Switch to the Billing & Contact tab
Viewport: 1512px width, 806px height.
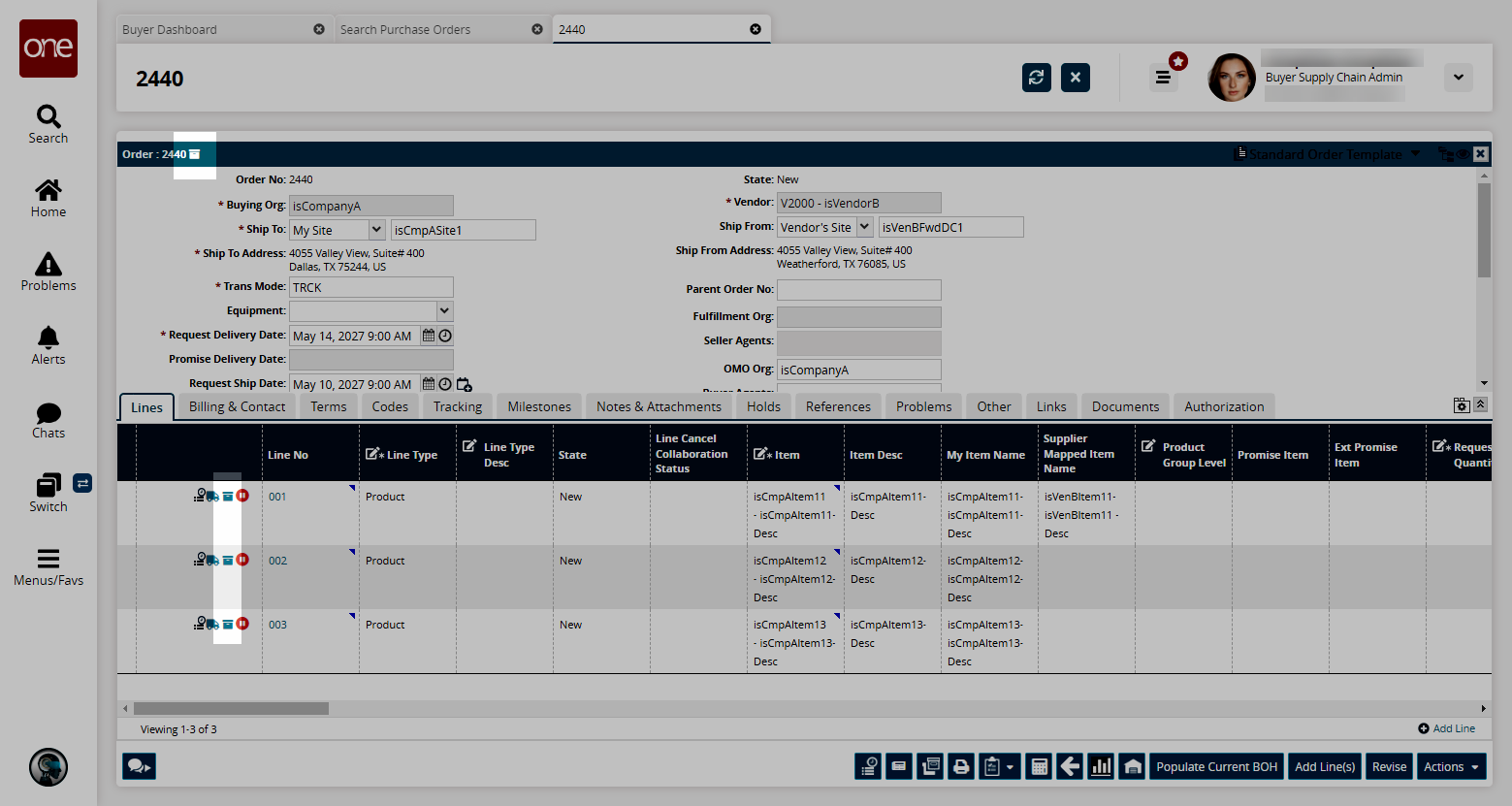point(237,406)
